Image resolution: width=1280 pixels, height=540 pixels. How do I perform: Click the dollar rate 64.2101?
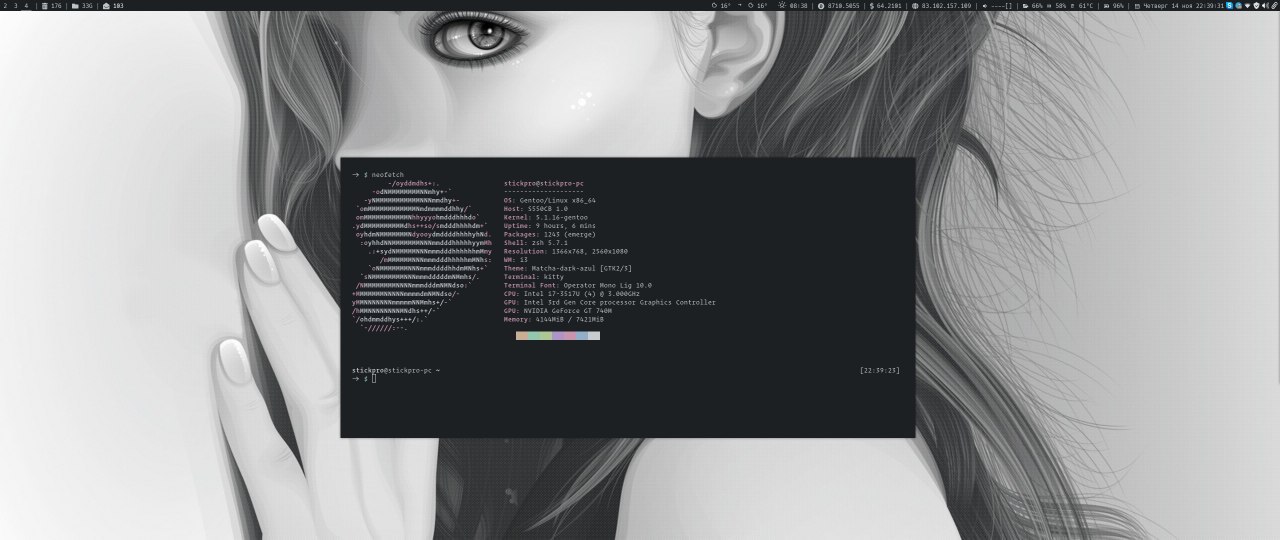pyautogui.click(x=886, y=5)
